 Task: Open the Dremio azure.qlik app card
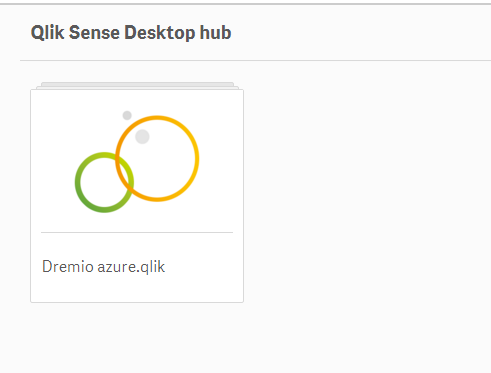pyautogui.click(x=137, y=196)
